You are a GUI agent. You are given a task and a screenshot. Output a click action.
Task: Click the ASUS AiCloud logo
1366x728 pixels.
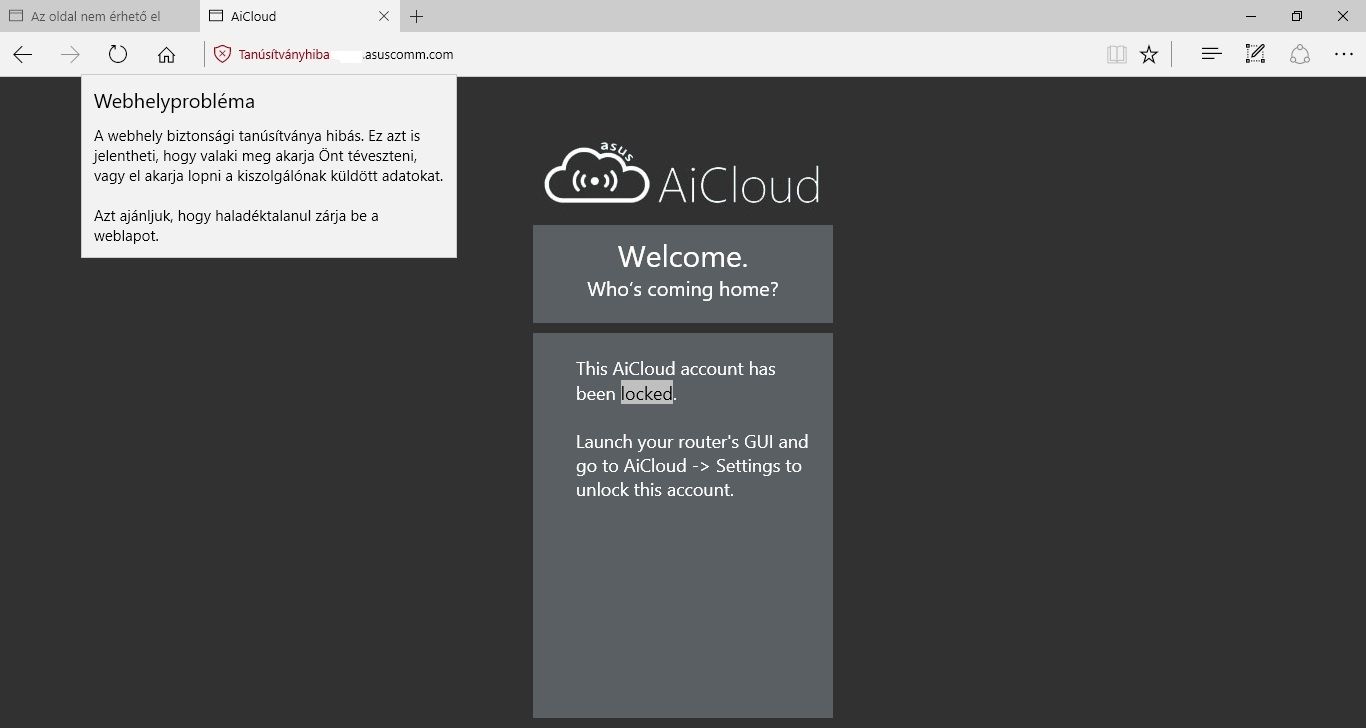click(x=682, y=175)
